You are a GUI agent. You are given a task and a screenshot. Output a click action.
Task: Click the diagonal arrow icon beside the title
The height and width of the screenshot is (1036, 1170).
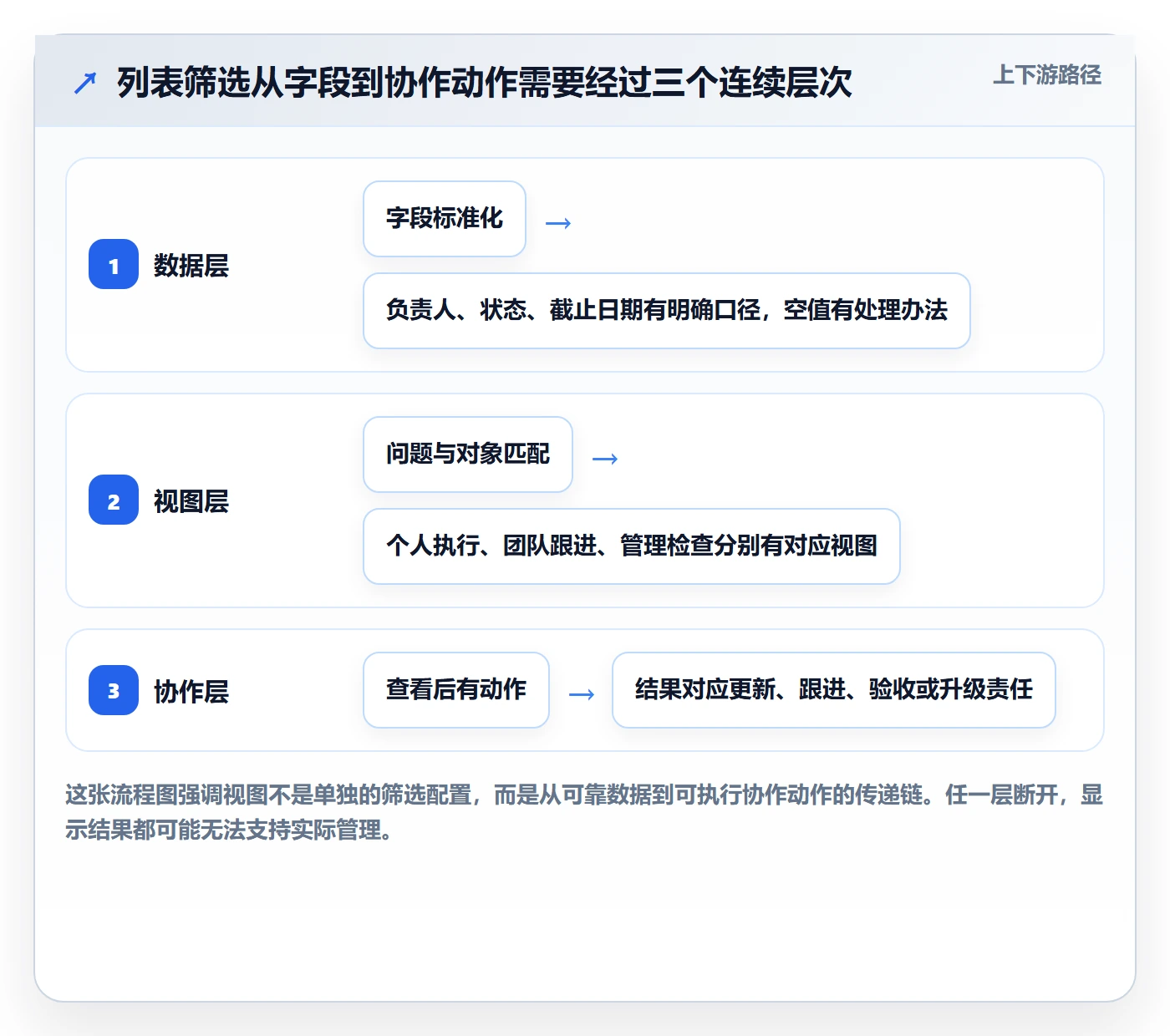pyautogui.click(x=85, y=83)
